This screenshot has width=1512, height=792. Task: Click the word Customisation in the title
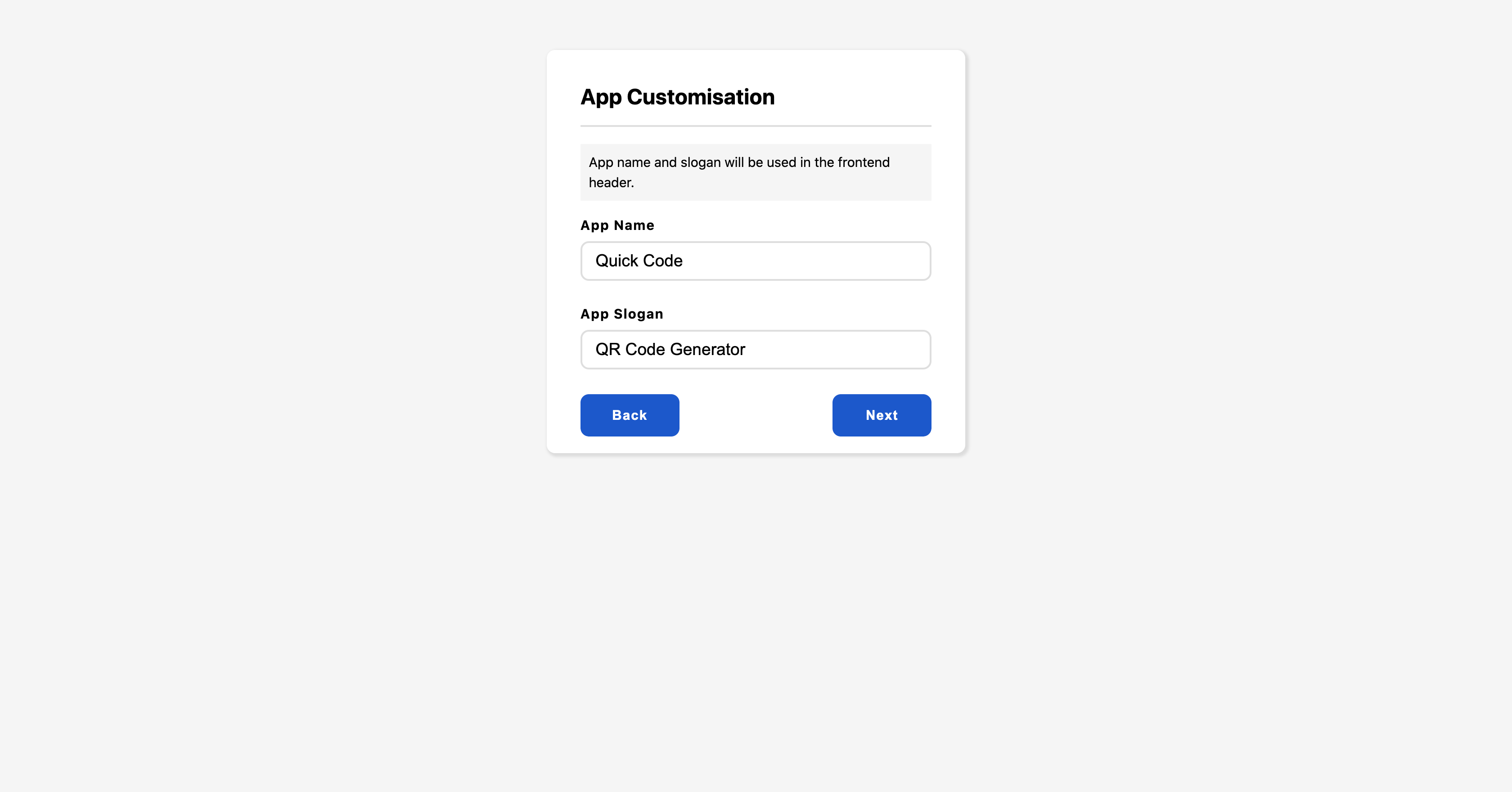point(700,97)
